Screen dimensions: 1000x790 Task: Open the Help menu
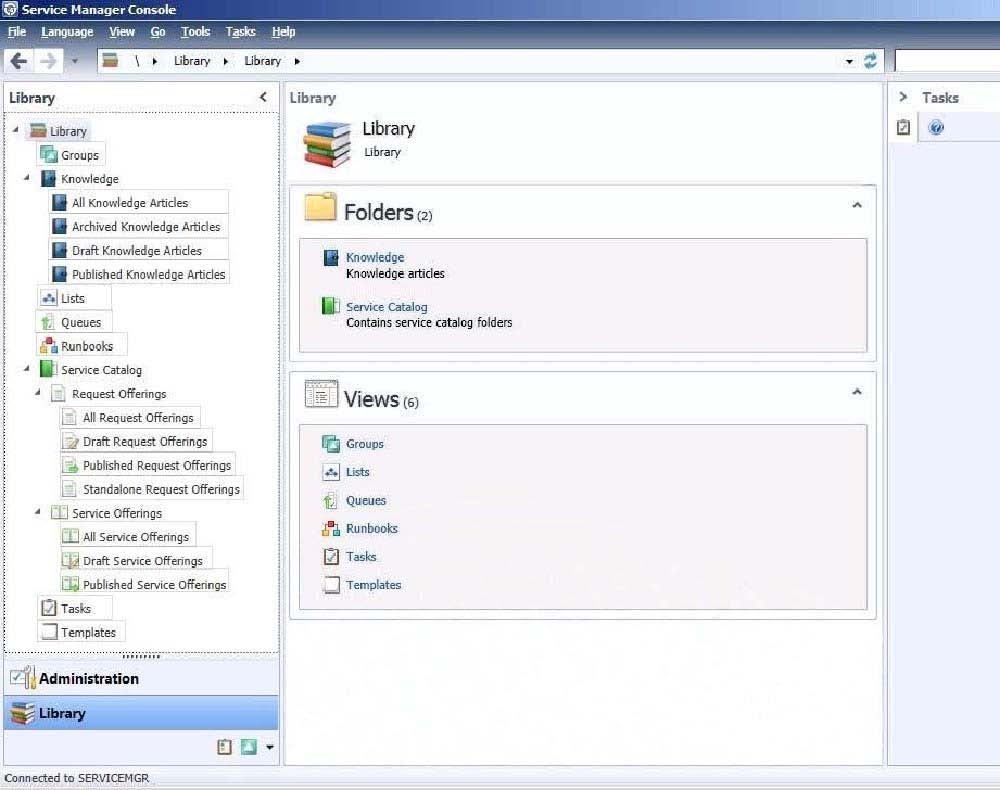pyautogui.click(x=283, y=31)
